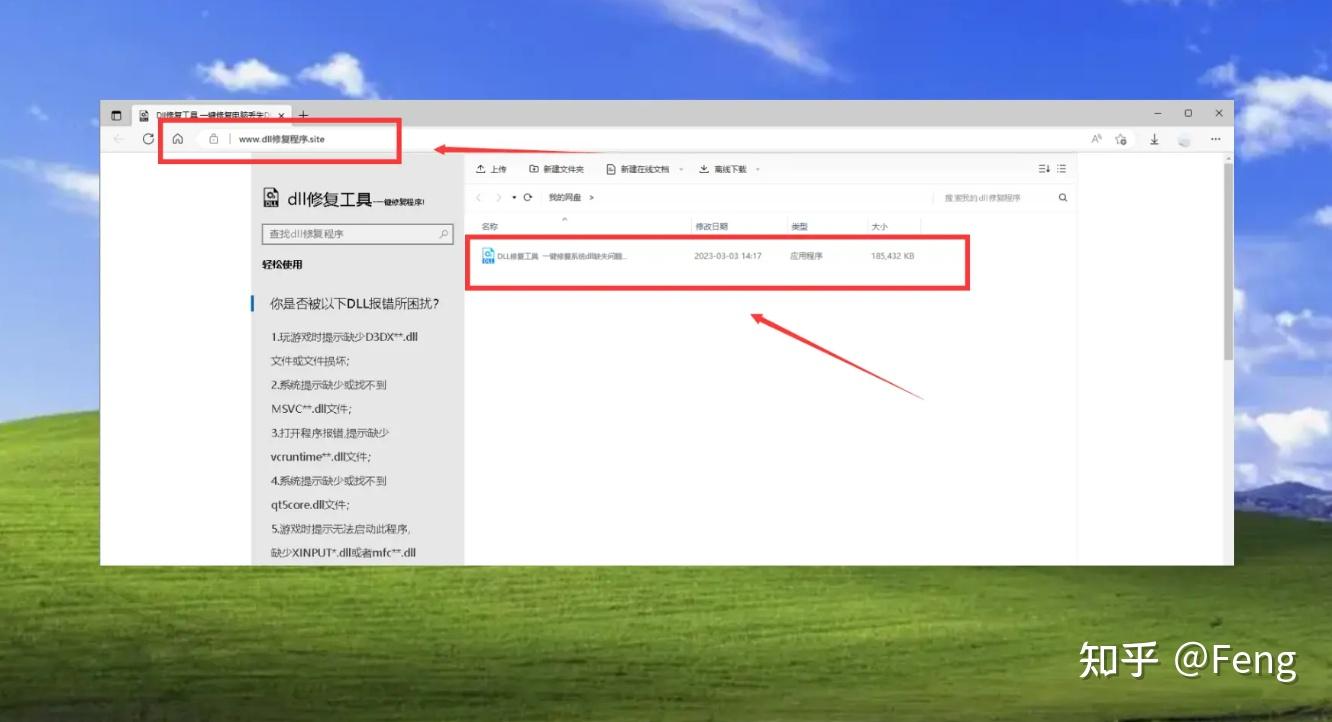Open the DLL修复工具 application file entry
Image resolution: width=1332 pixels, height=722 pixels.
click(560, 256)
